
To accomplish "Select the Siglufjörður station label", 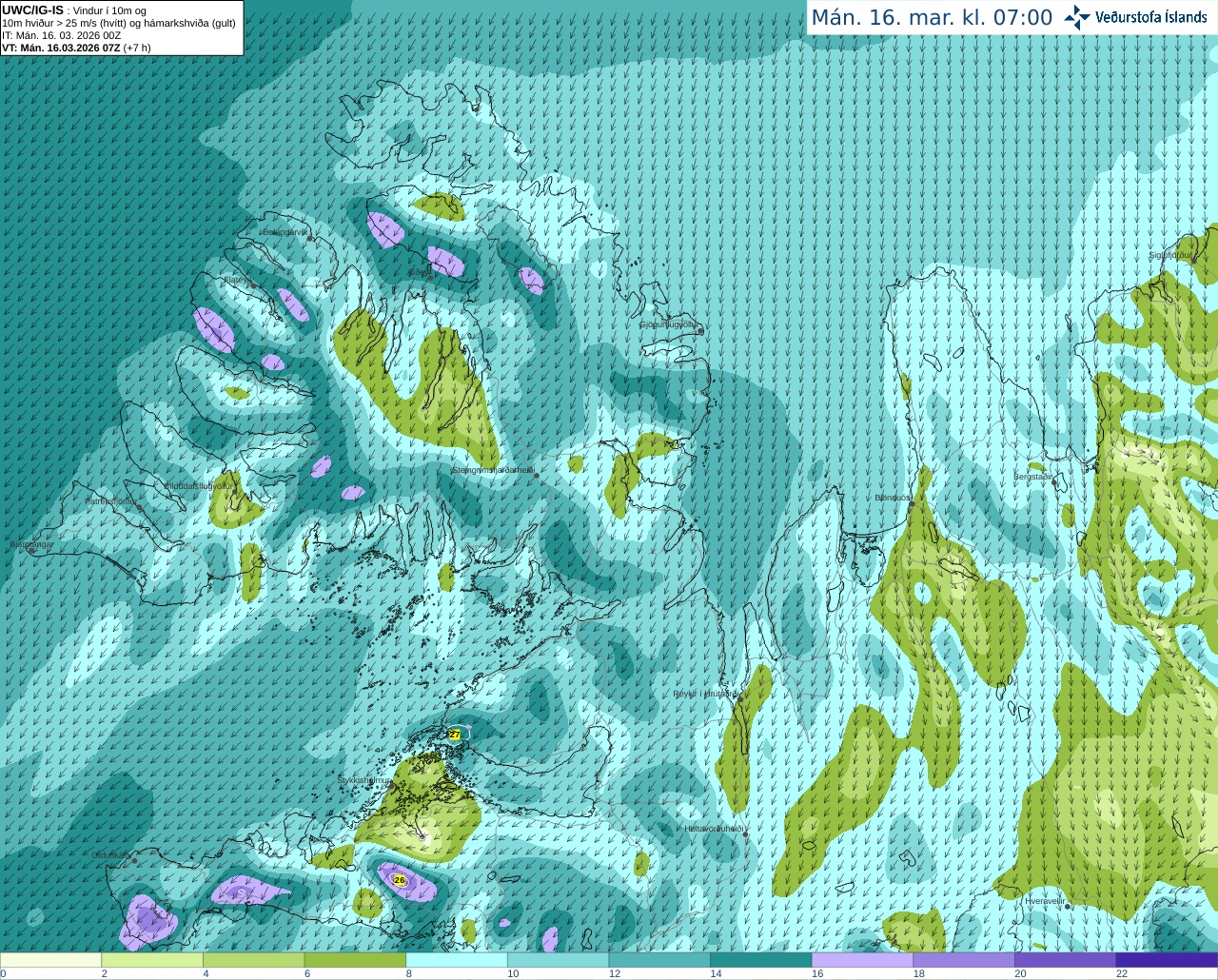I will coord(1170,255).
